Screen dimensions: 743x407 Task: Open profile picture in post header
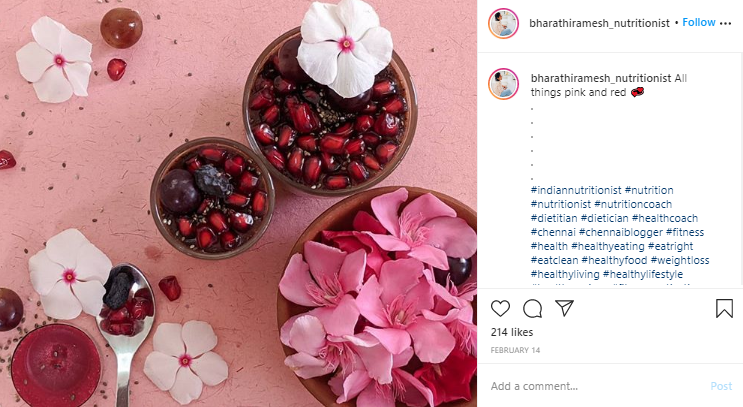point(503,23)
